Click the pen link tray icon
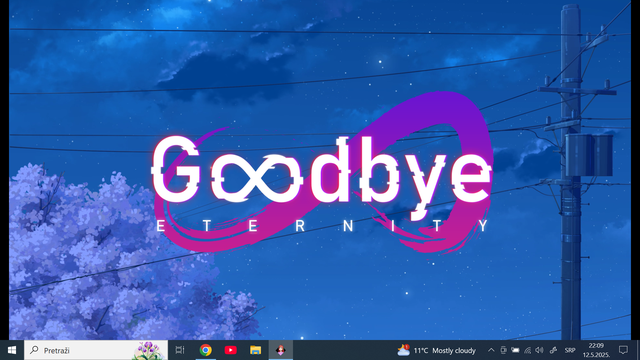This screenshot has height=360, width=640. [553, 350]
